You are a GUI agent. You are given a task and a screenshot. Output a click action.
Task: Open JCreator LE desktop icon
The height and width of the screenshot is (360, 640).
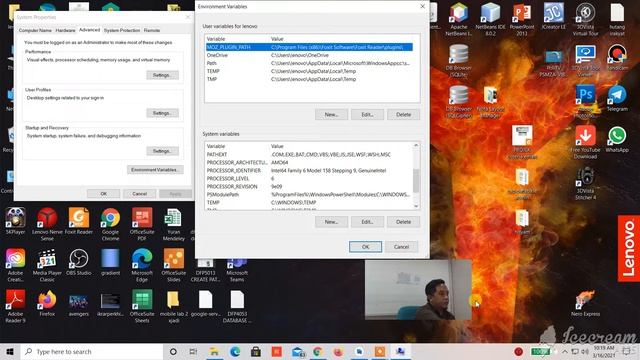pos(553,16)
